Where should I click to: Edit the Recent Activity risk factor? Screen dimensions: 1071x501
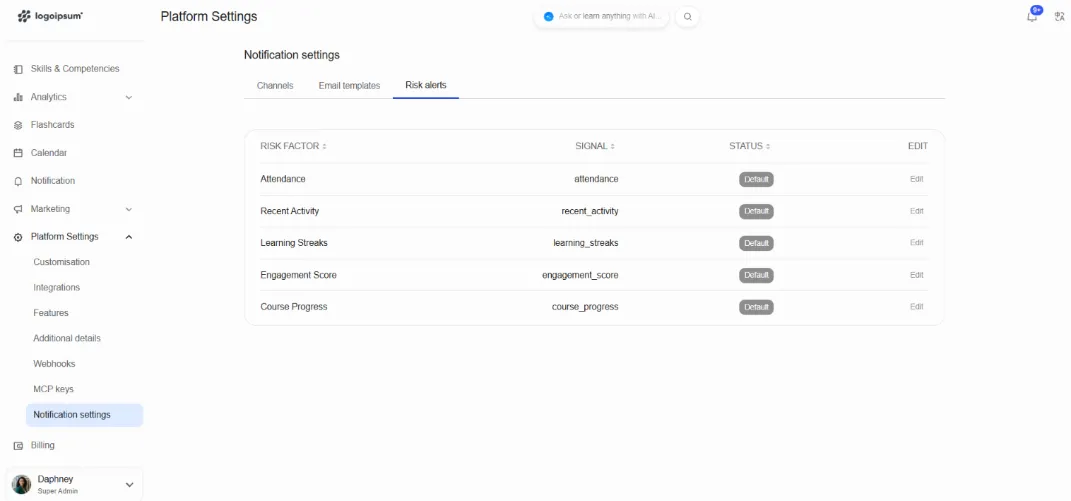pyautogui.click(x=917, y=211)
